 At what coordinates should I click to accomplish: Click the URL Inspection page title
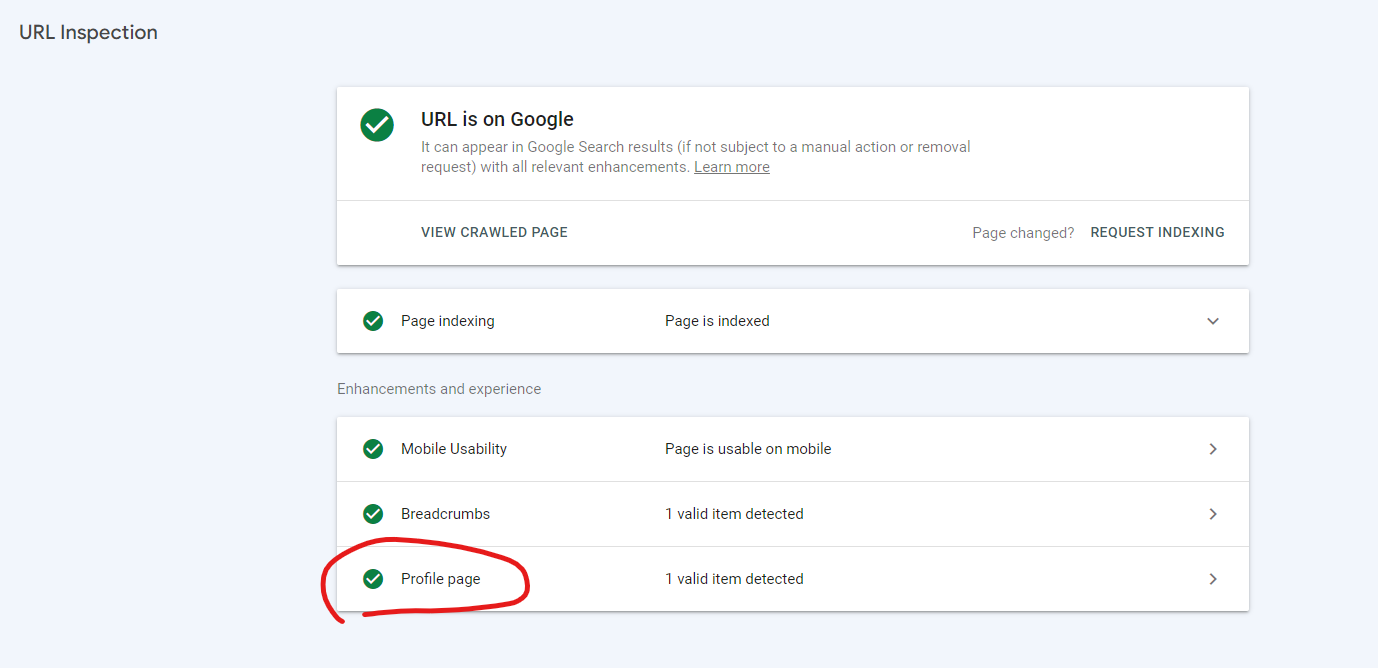[88, 32]
